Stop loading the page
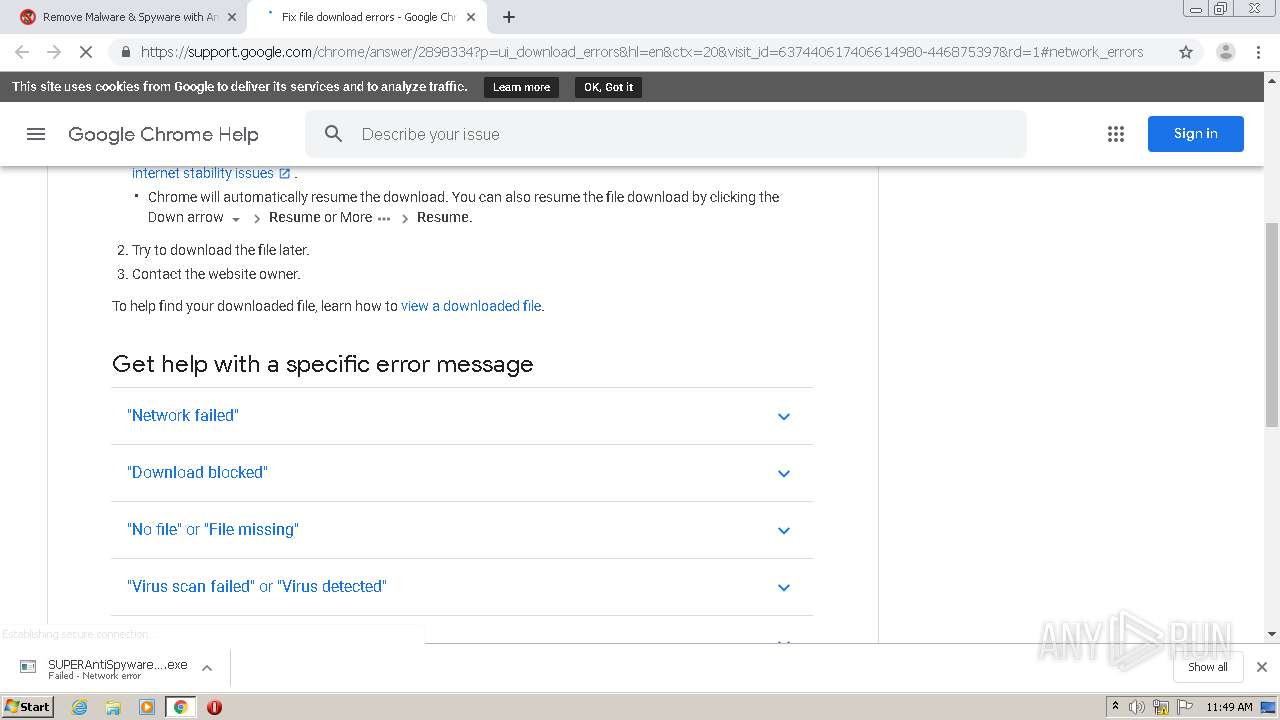Viewport: 1280px width, 720px height. click(86, 52)
